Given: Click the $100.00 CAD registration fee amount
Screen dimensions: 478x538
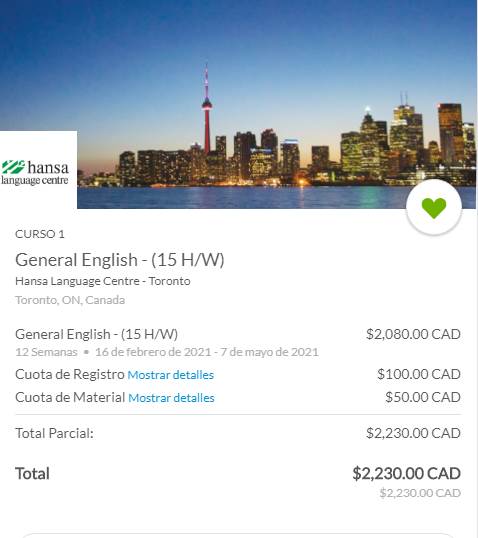Looking at the screenshot, I should (419, 374).
